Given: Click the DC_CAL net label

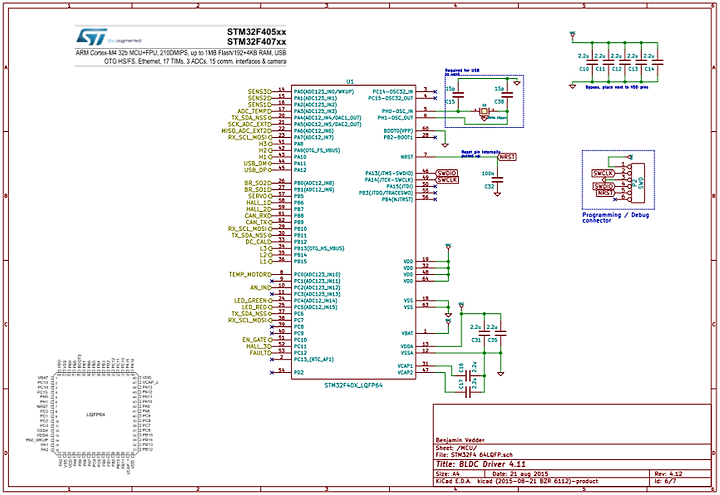Looking at the screenshot, I should tap(258, 242).
